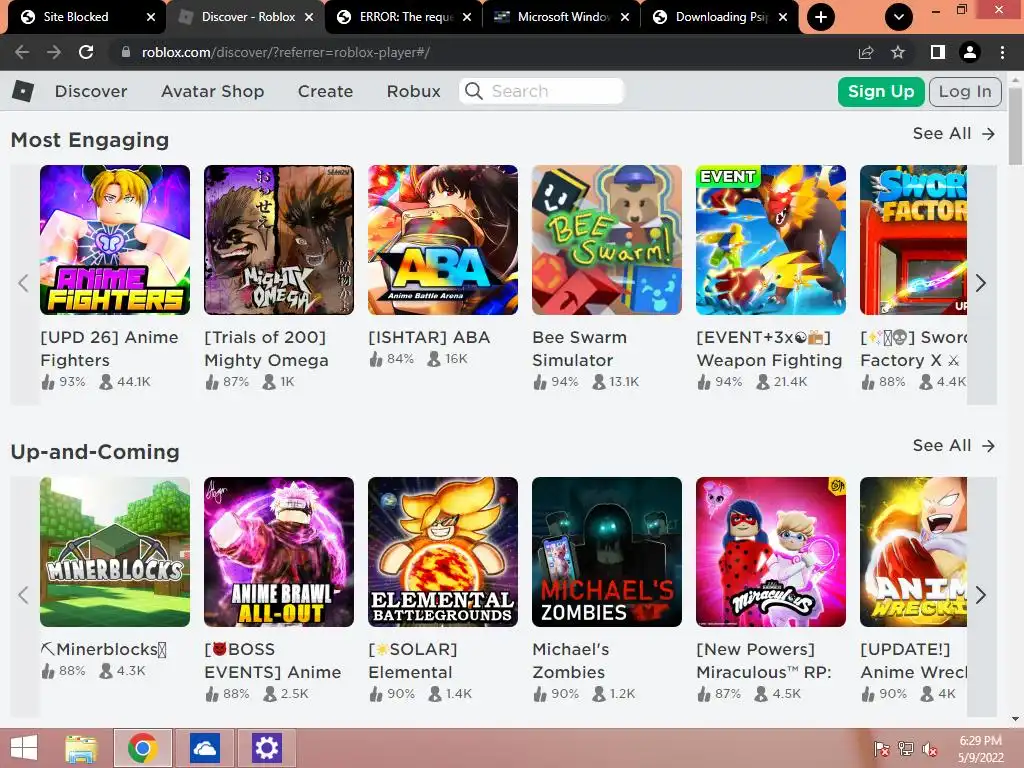Open the Anime Wrecking thumbnail
Screen dimensions: 1024x768
click(914, 552)
